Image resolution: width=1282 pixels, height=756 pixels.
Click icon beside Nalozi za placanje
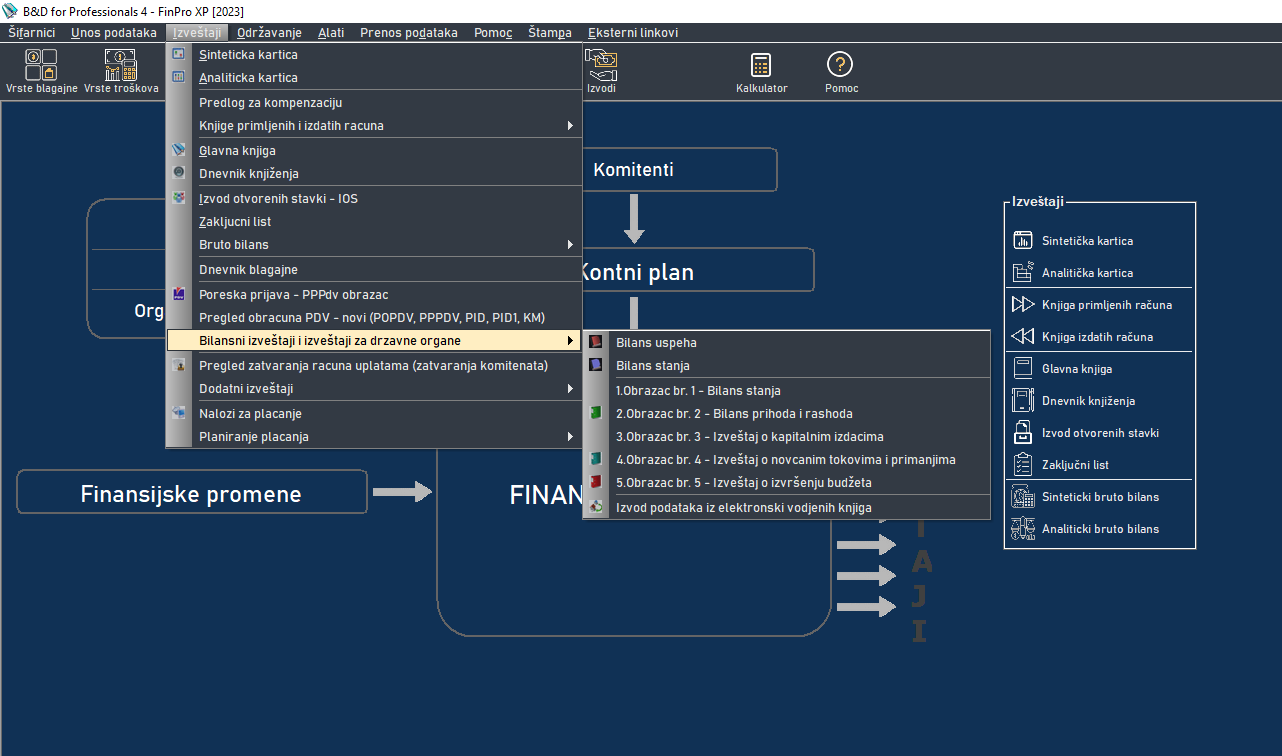pyautogui.click(x=179, y=412)
